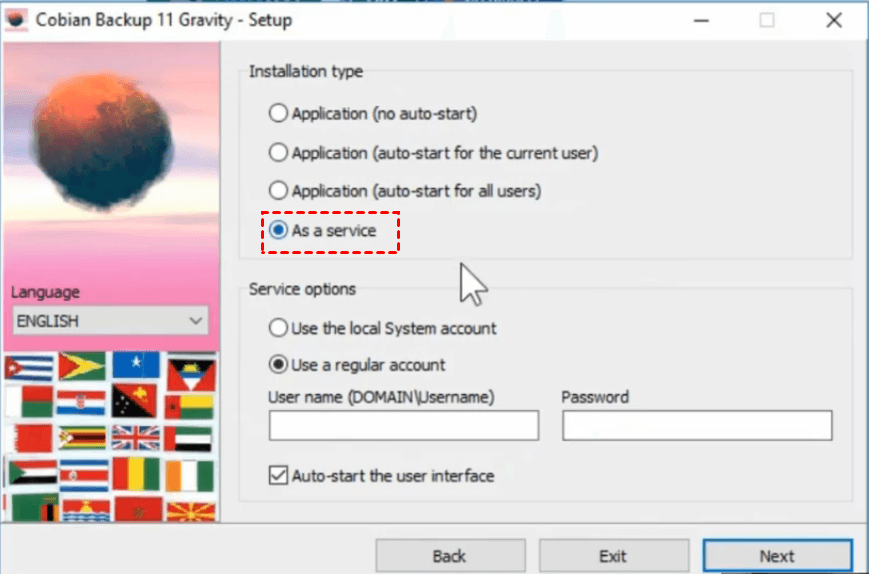Click the Papua New Guinea flag
Screen dimensions: 869x574
click(134, 401)
